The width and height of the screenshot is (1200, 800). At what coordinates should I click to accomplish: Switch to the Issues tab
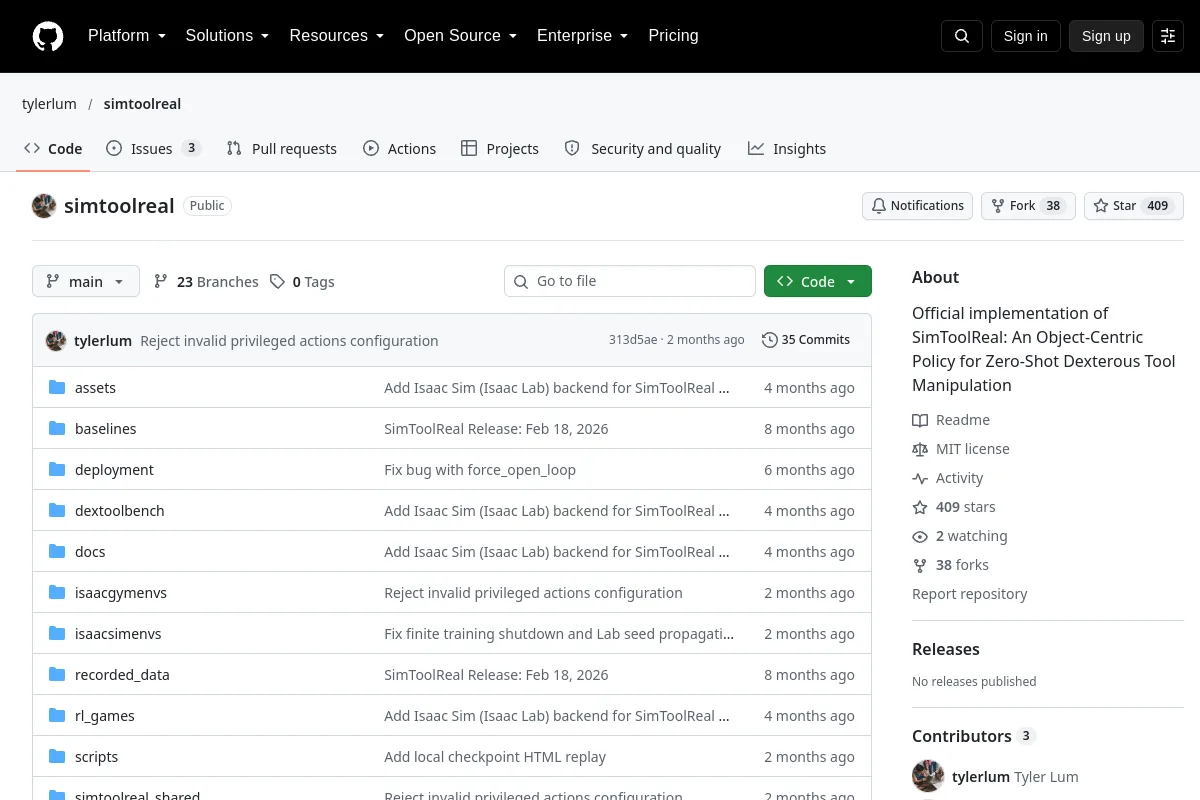[154, 148]
